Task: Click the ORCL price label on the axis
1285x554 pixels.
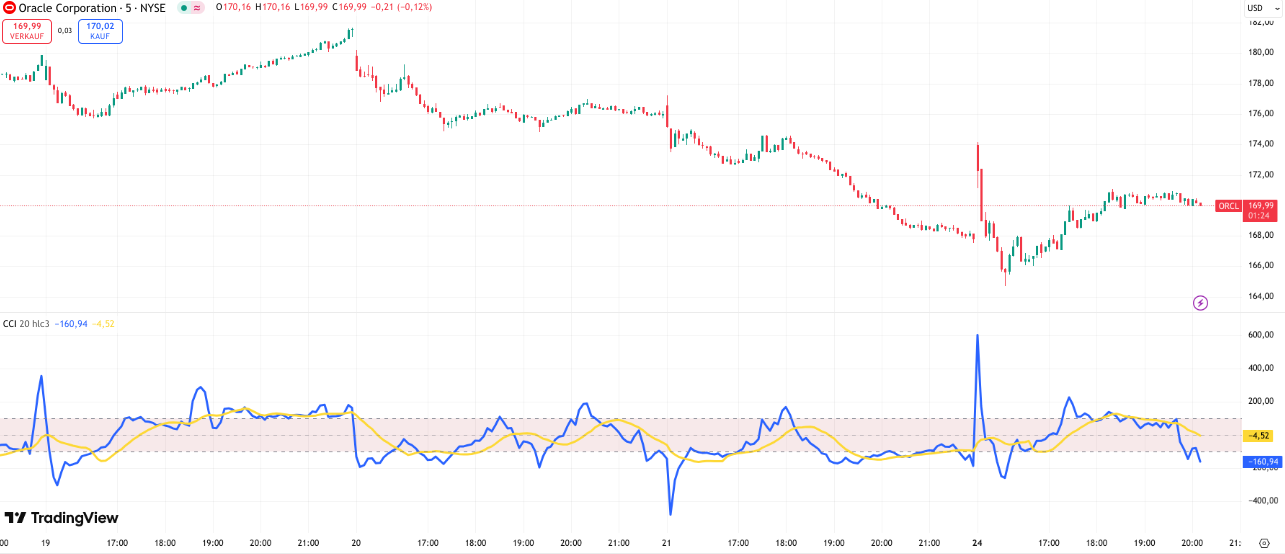Action: click(x=1228, y=206)
